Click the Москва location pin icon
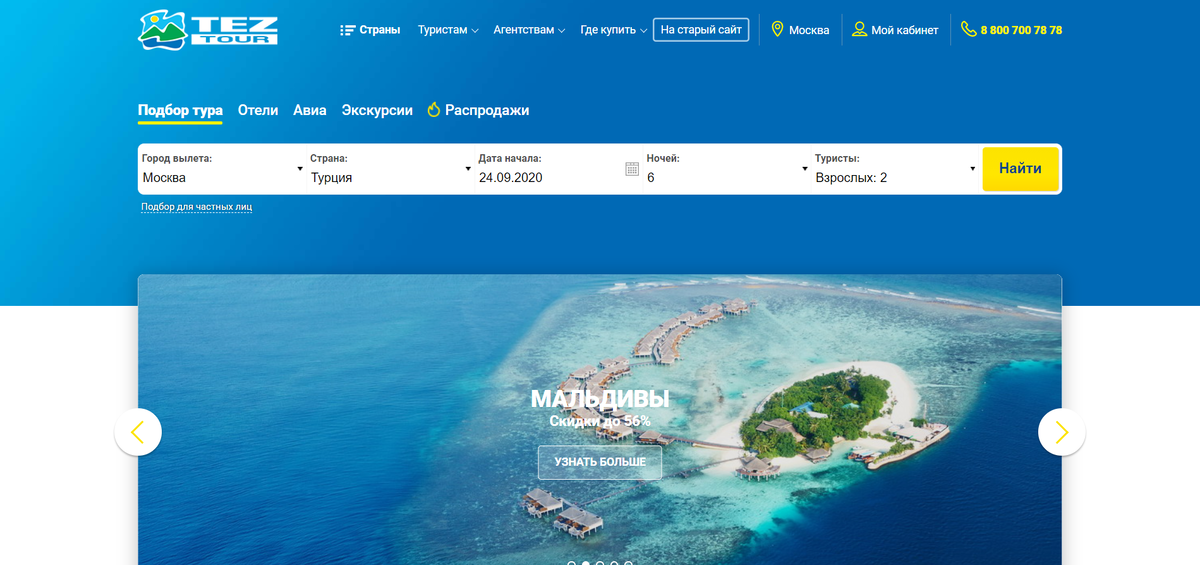 [x=777, y=29]
